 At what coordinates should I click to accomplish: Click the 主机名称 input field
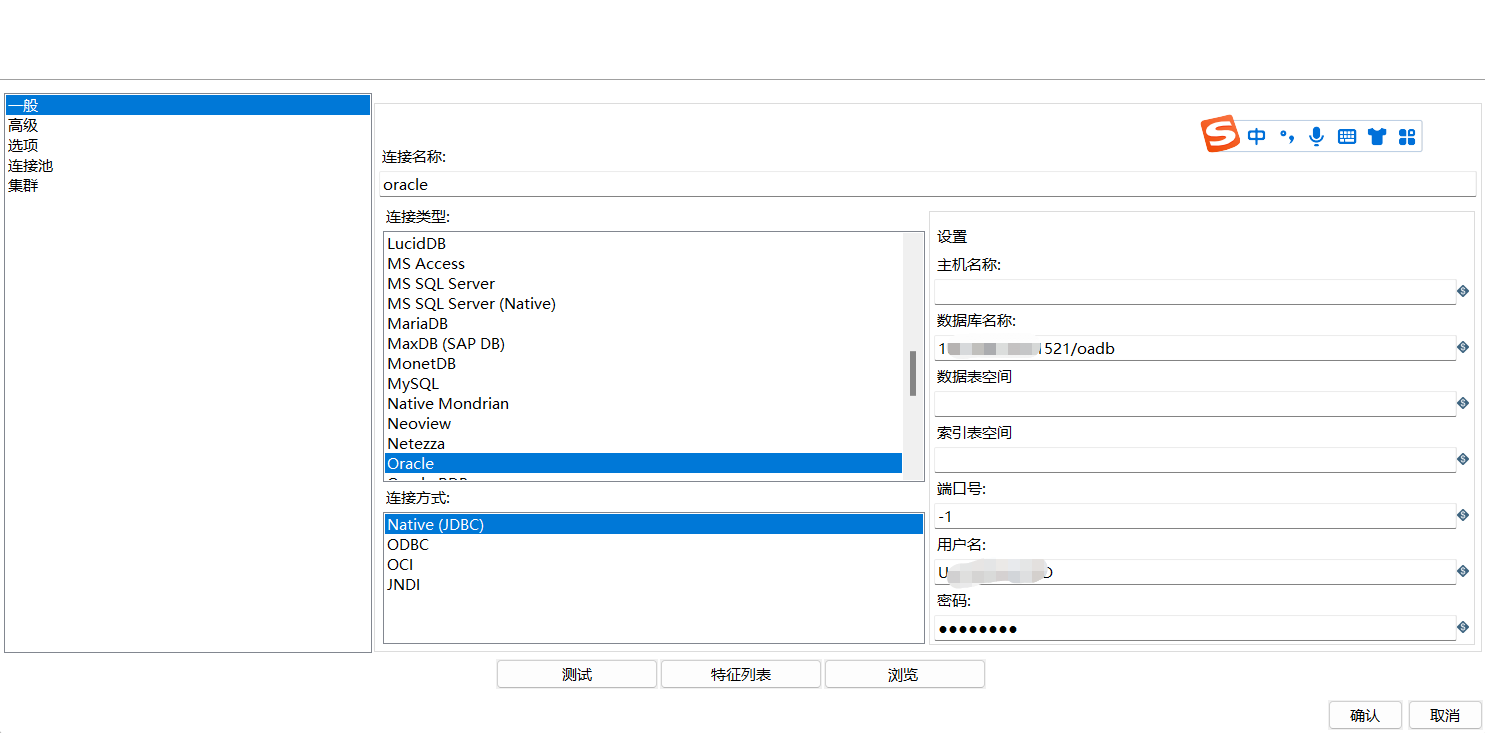(1195, 292)
